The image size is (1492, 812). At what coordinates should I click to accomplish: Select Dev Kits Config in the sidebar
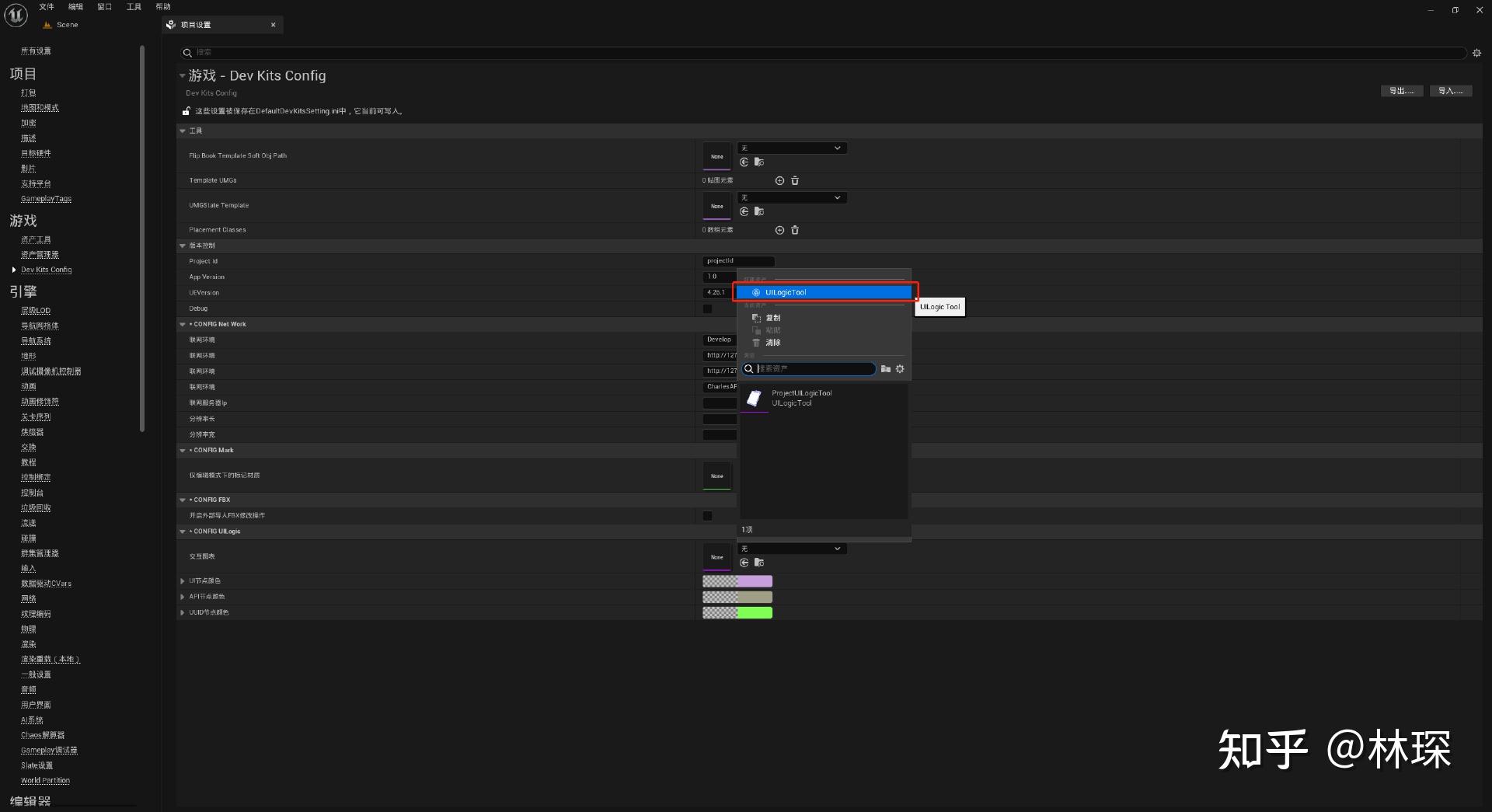click(x=47, y=270)
